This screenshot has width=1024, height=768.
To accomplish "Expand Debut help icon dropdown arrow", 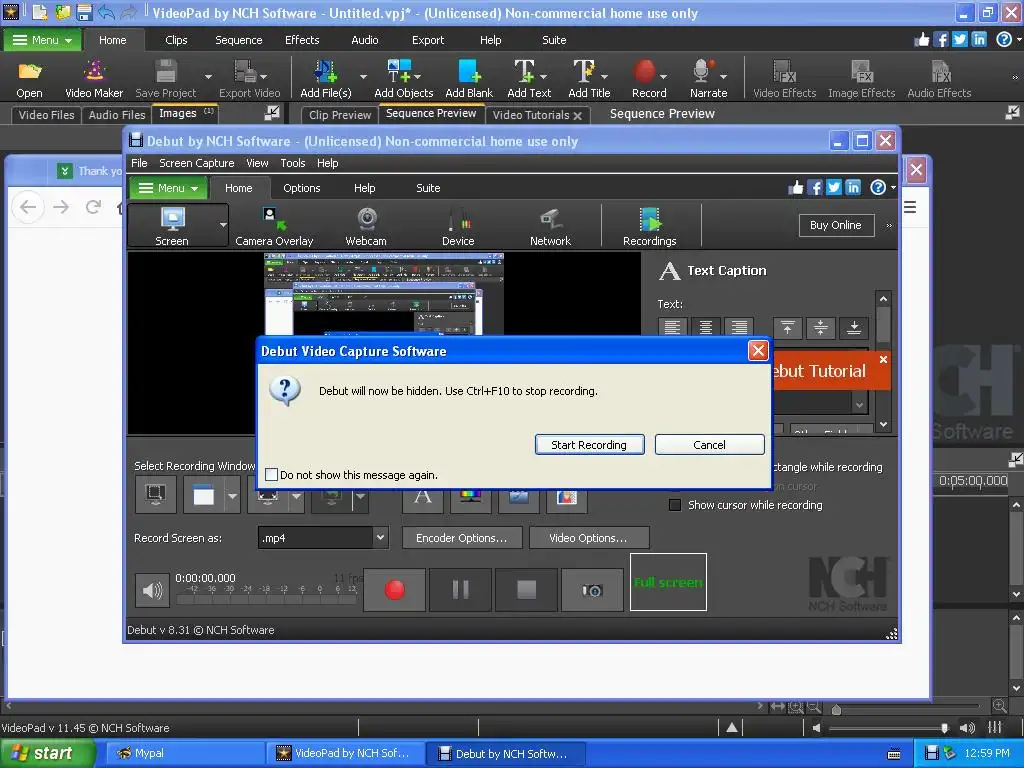I will [893, 188].
